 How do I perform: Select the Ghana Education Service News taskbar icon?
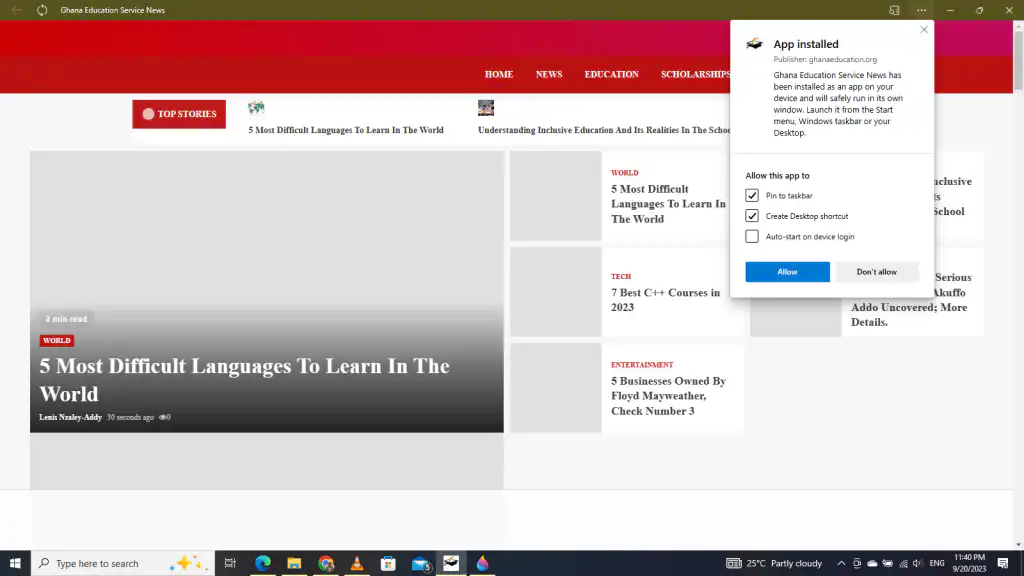point(451,563)
